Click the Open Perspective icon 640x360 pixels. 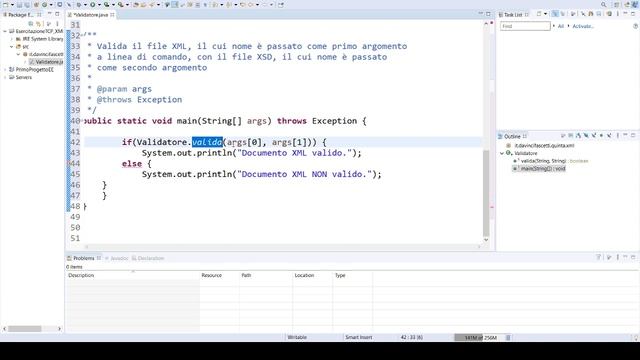pyautogui.click(x=617, y=4)
